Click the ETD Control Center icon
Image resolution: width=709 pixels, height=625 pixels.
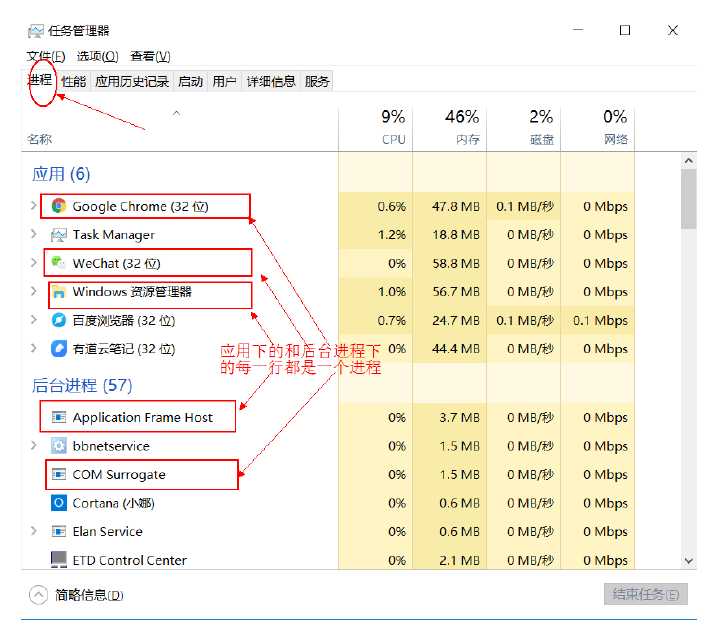(x=59, y=559)
